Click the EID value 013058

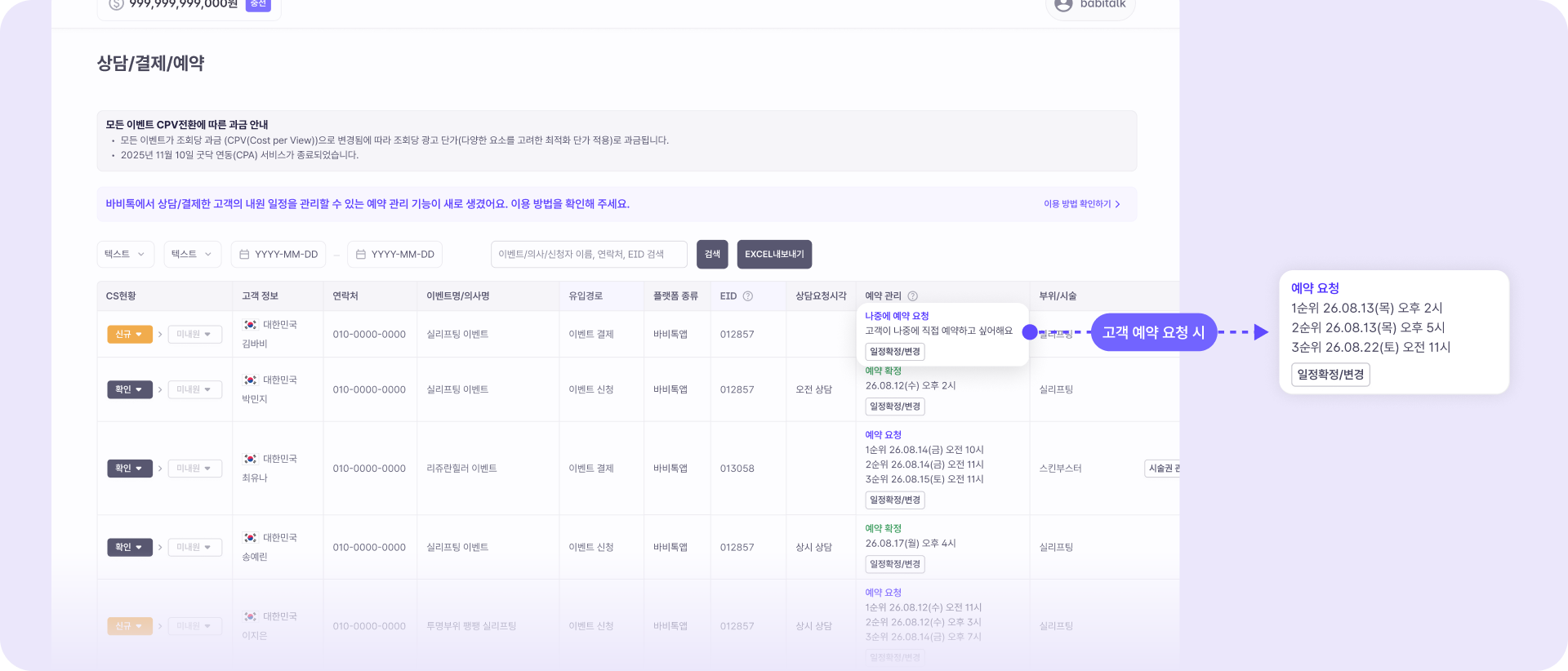[737, 469]
